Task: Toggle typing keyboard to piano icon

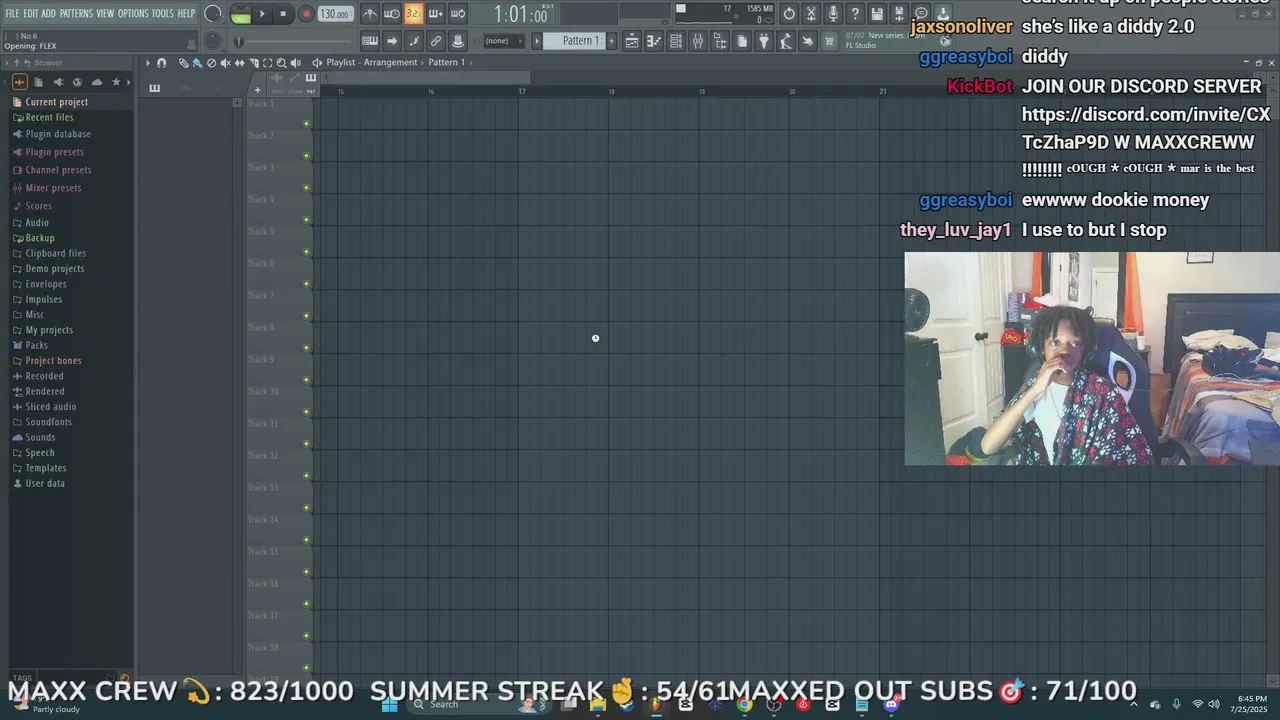Action: click(x=370, y=41)
